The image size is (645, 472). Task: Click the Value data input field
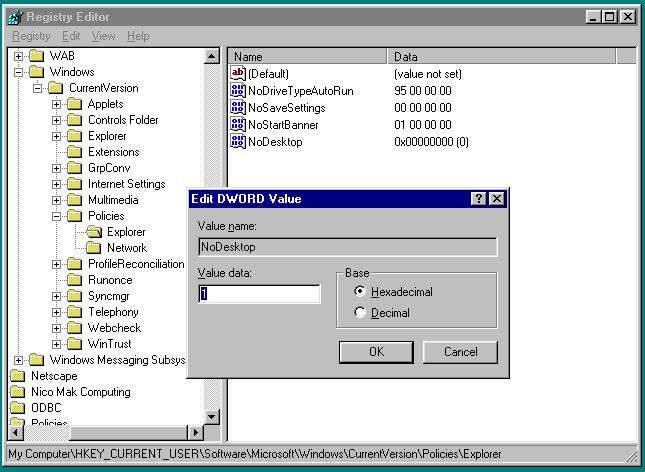(x=259, y=294)
